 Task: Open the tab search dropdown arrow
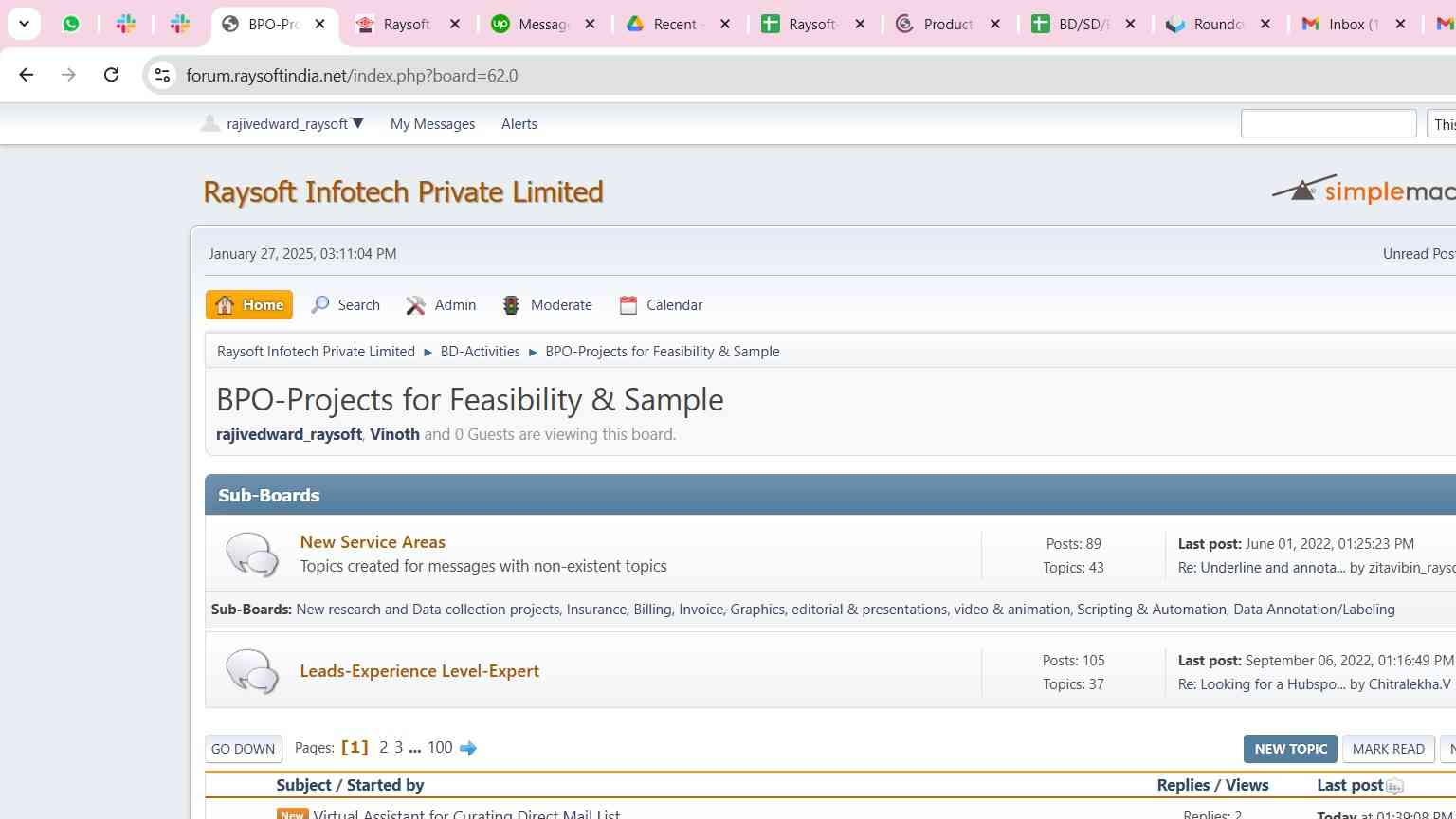(x=24, y=24)
